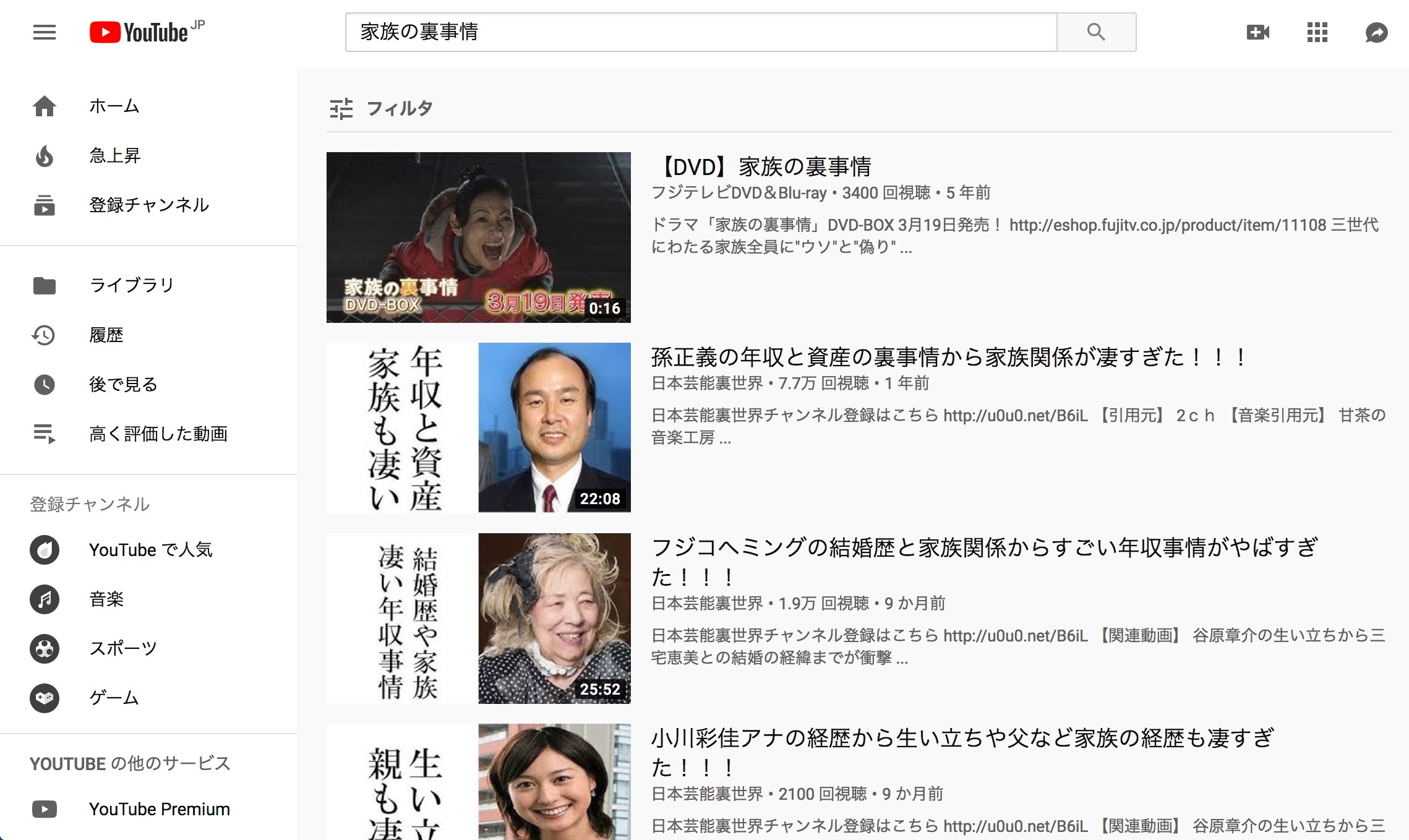This screenshot has height=840, width=1409.
Task: Open the YouTube apps grid icon
Action: (x=1317, y=32)
